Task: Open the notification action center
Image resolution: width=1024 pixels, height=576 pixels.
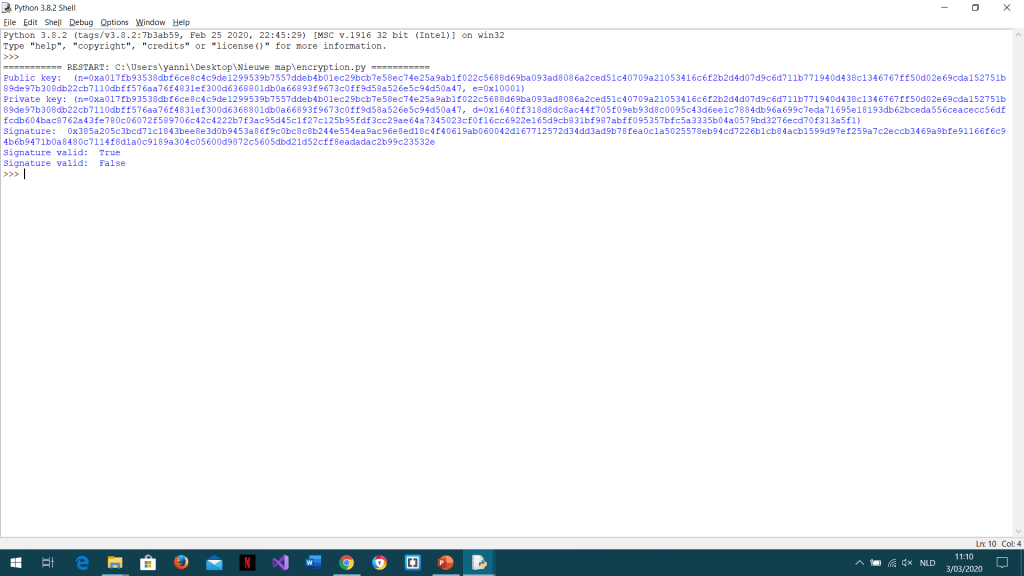Action: [x=1002, y=563]
